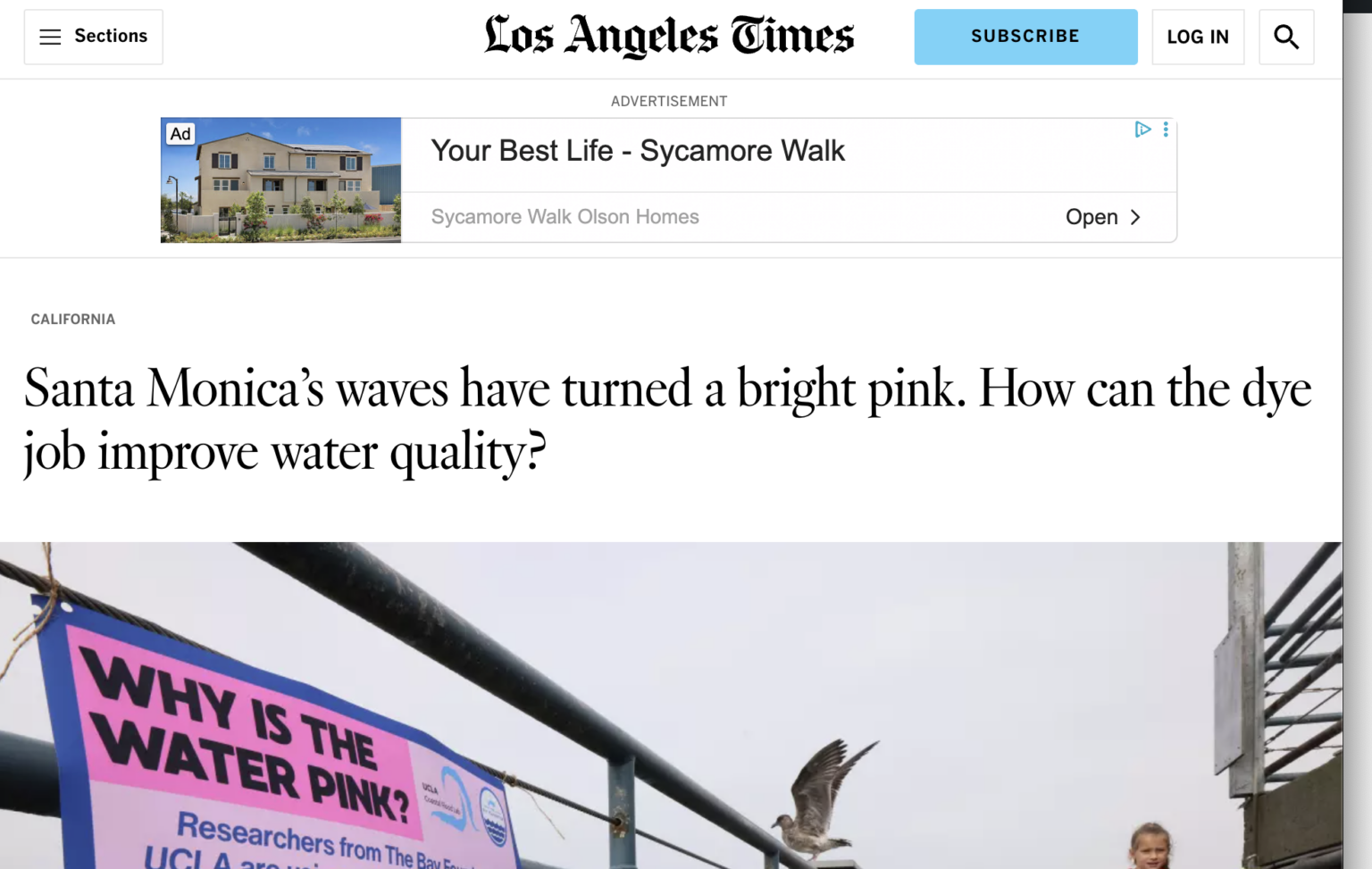Click the vertical scrollbar on the right edge
The width and height of the screenshot is (1372, 869).
(1357, 447)
